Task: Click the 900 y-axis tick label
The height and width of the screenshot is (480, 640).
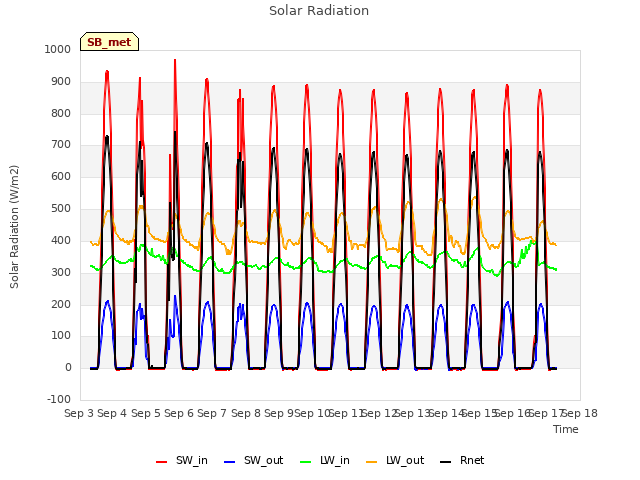Action: pos(61,81)
